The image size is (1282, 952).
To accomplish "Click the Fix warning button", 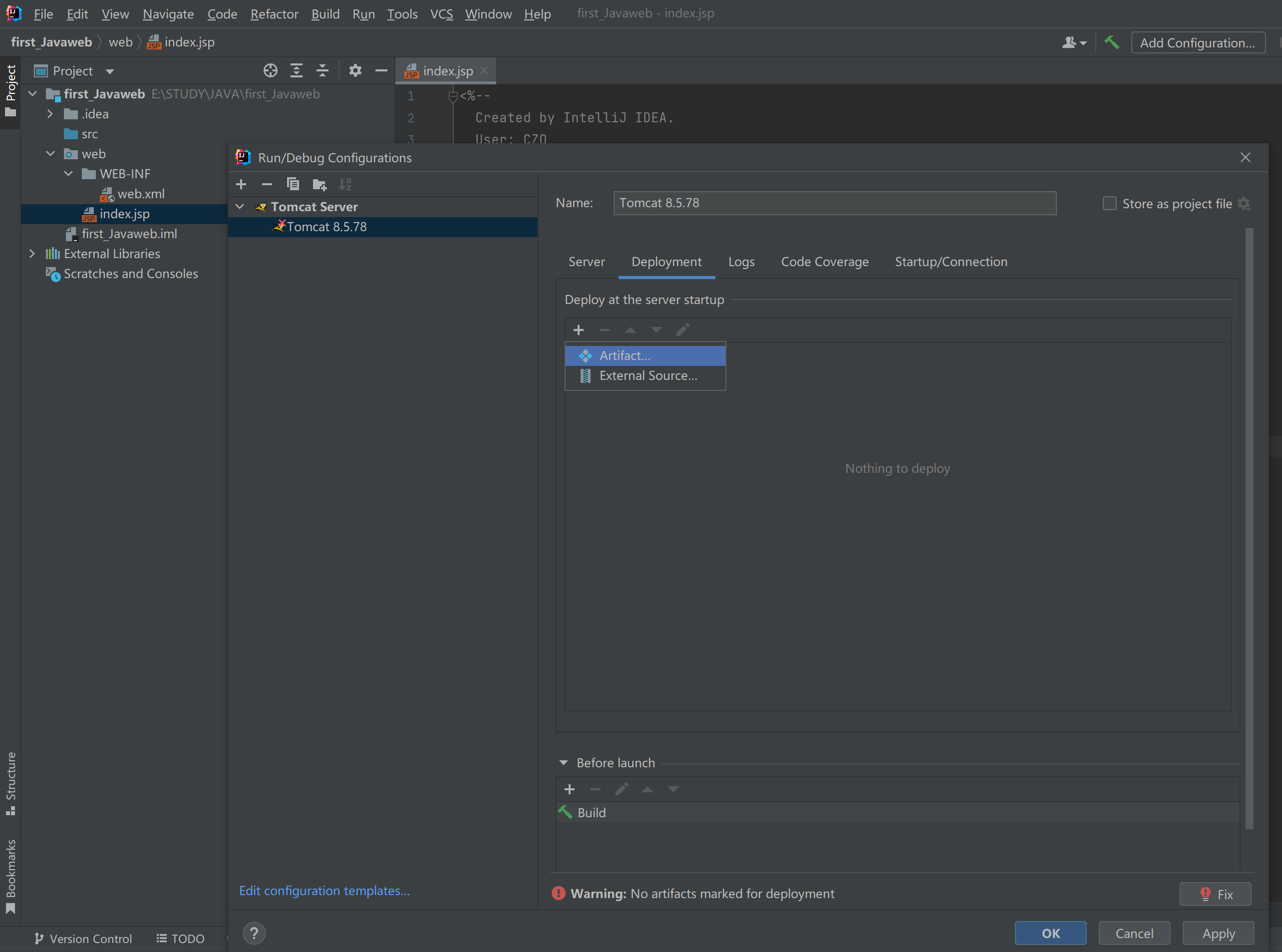I will click(x=1215, y=894).
